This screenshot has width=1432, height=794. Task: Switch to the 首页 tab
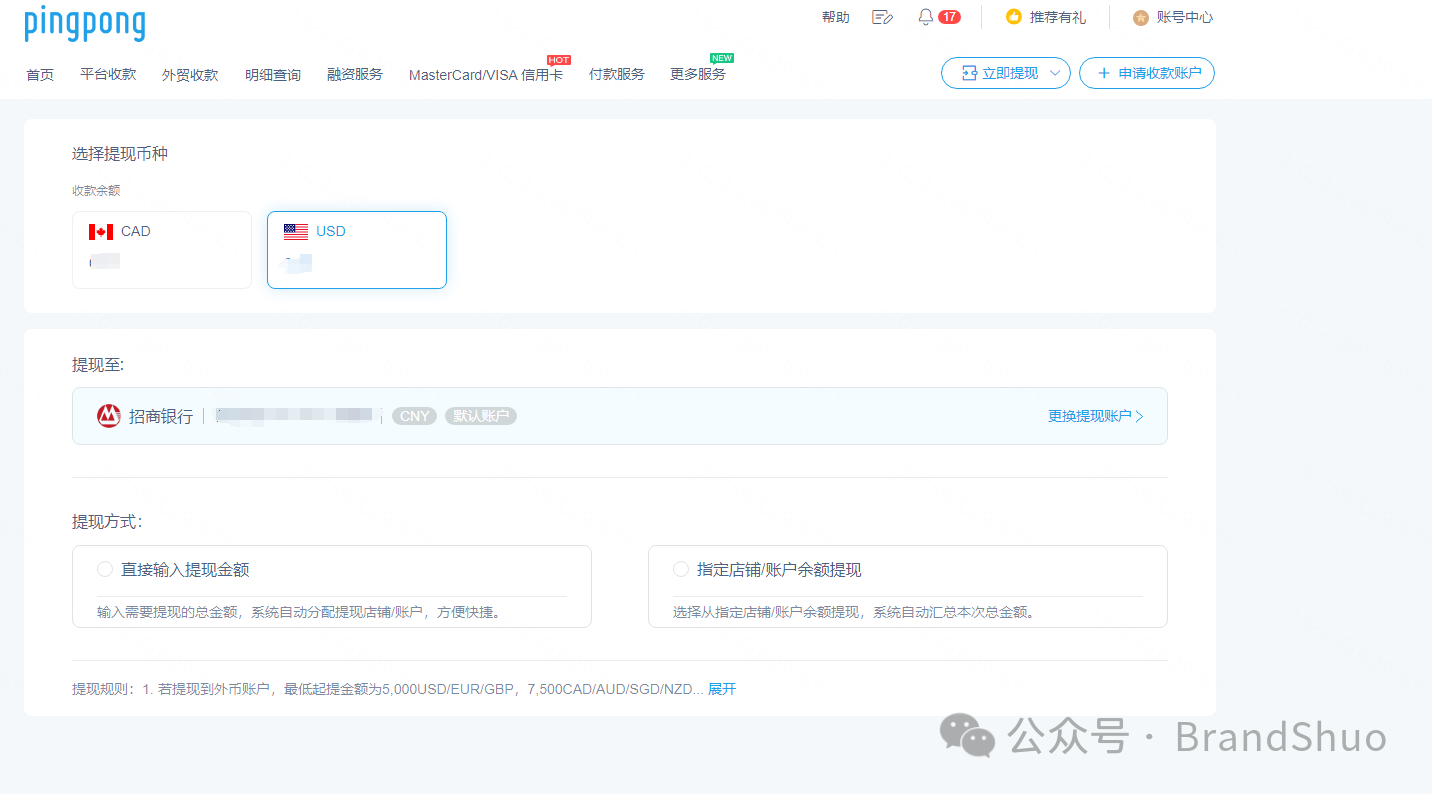point(39,74)
